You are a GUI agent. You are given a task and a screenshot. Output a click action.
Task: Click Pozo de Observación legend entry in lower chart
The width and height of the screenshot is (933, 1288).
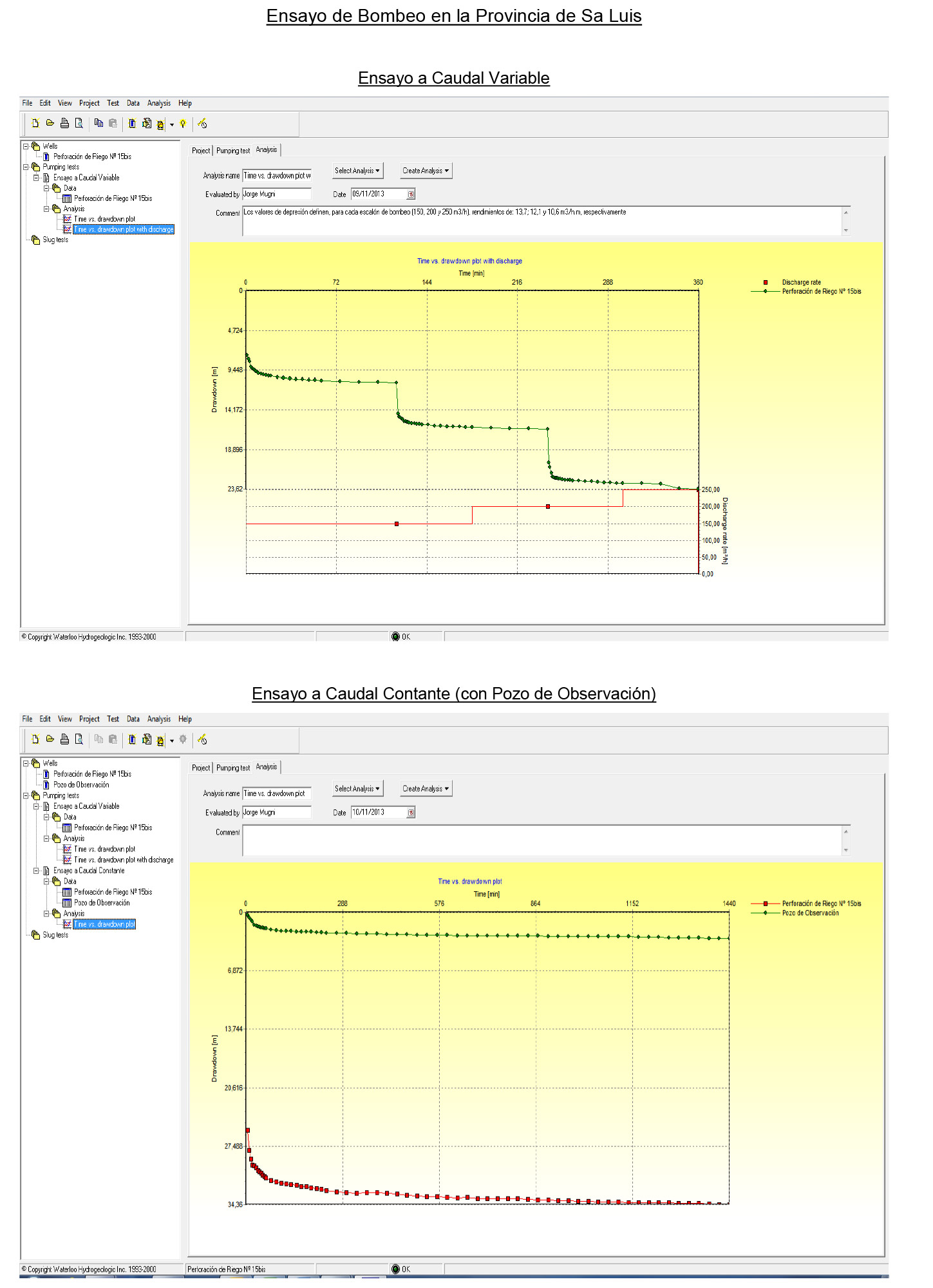coord(795,913)
